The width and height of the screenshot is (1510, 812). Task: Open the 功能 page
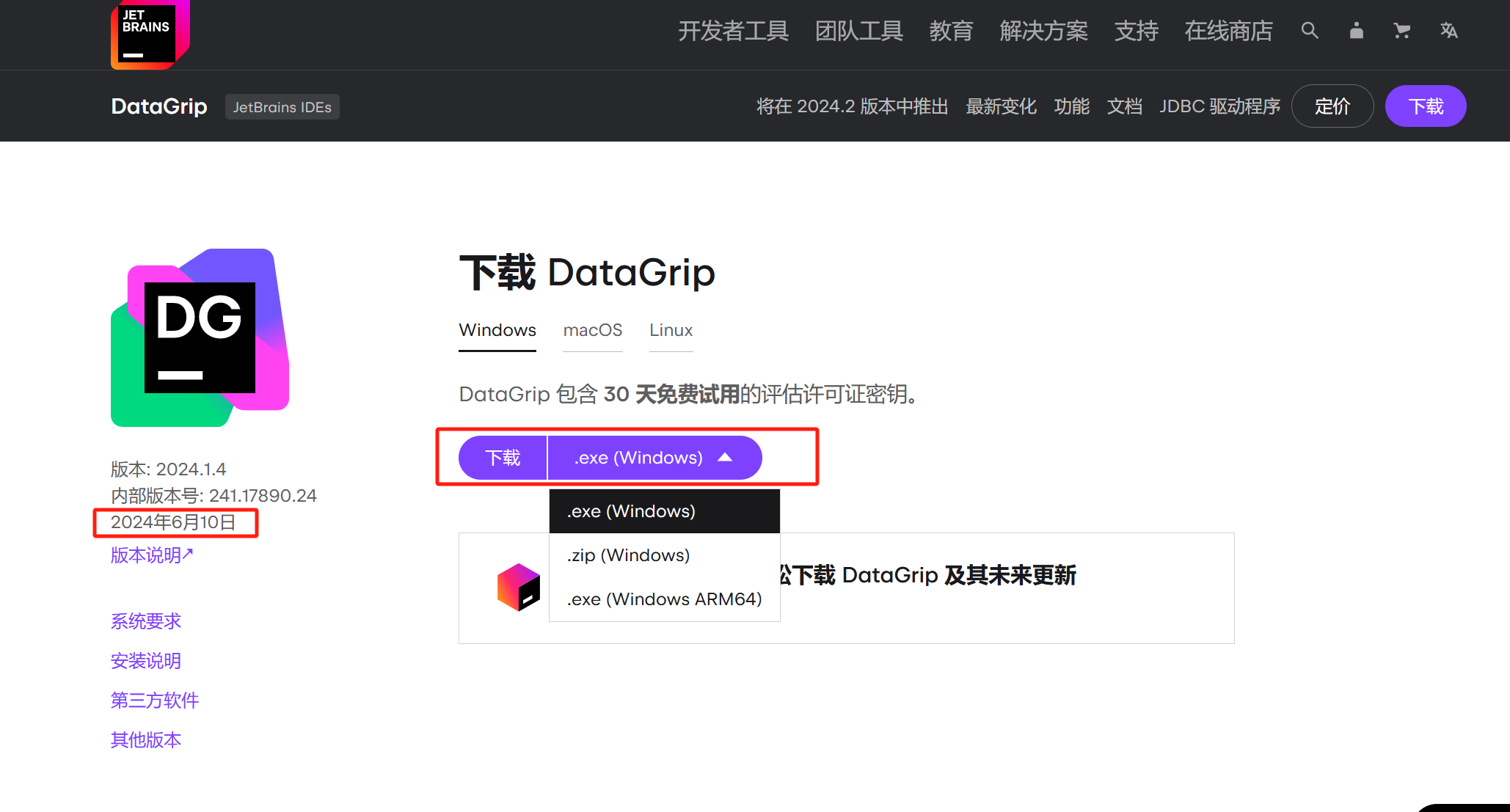click(1072, 106)
